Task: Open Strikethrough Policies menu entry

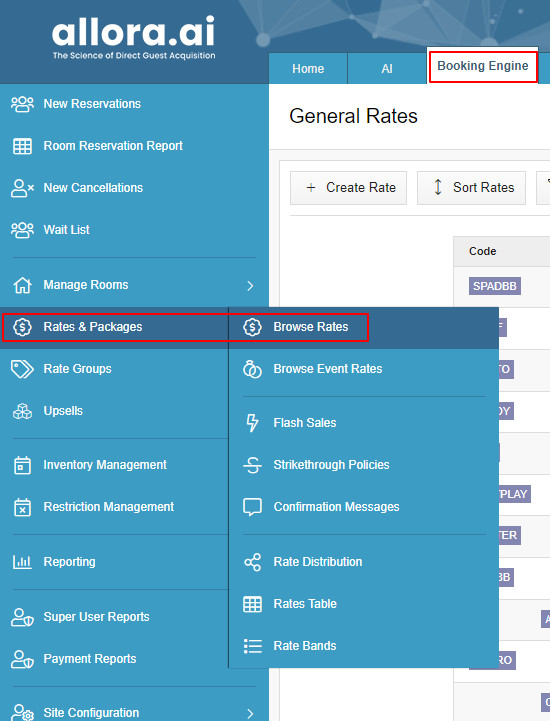Action: click(364, 465)
